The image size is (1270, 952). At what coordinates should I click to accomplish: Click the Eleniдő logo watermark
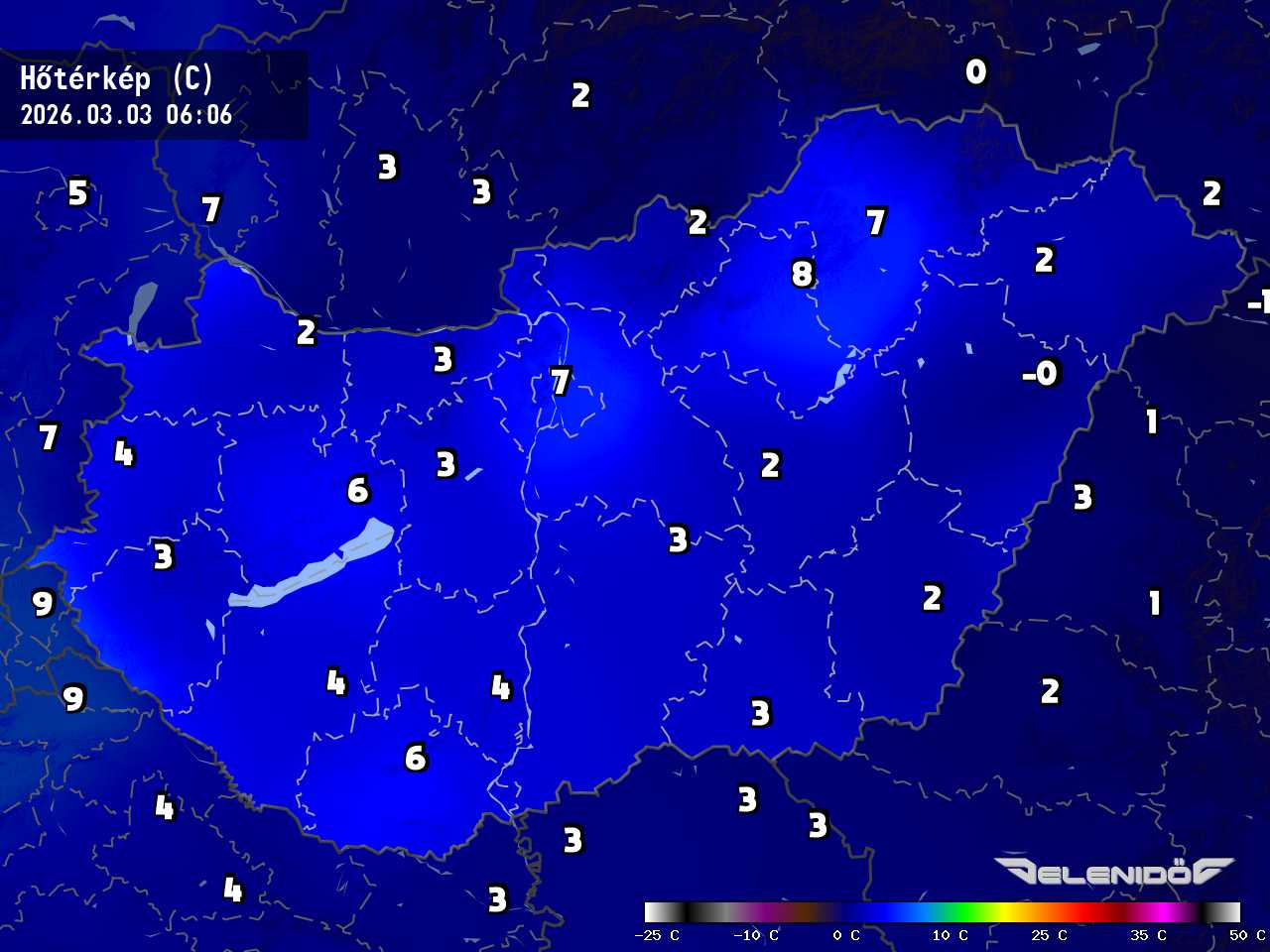(x=1115, y=873)
